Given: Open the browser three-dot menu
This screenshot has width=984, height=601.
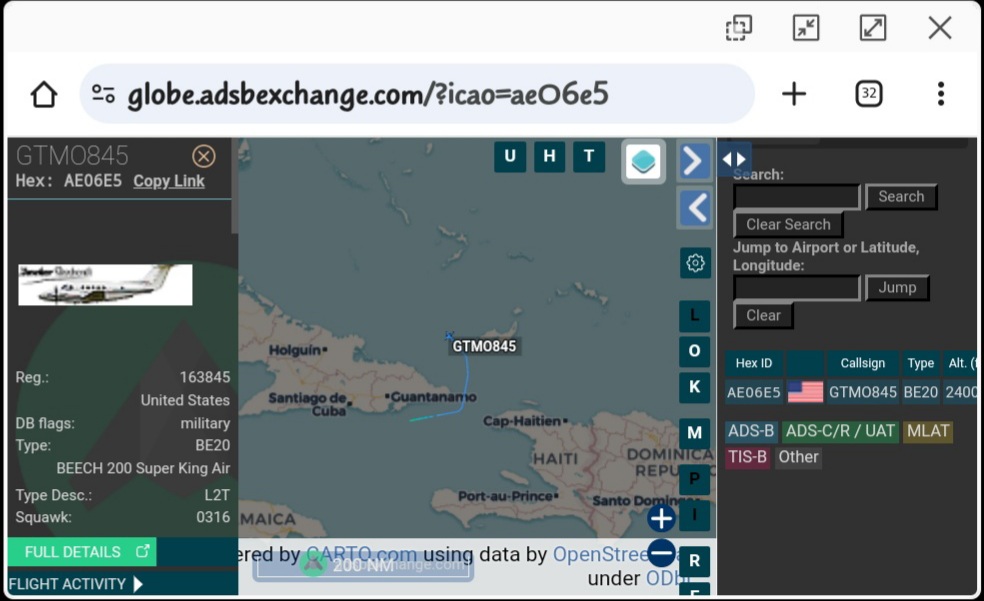Looking at the screenshot, I should (x=941, y=94).
